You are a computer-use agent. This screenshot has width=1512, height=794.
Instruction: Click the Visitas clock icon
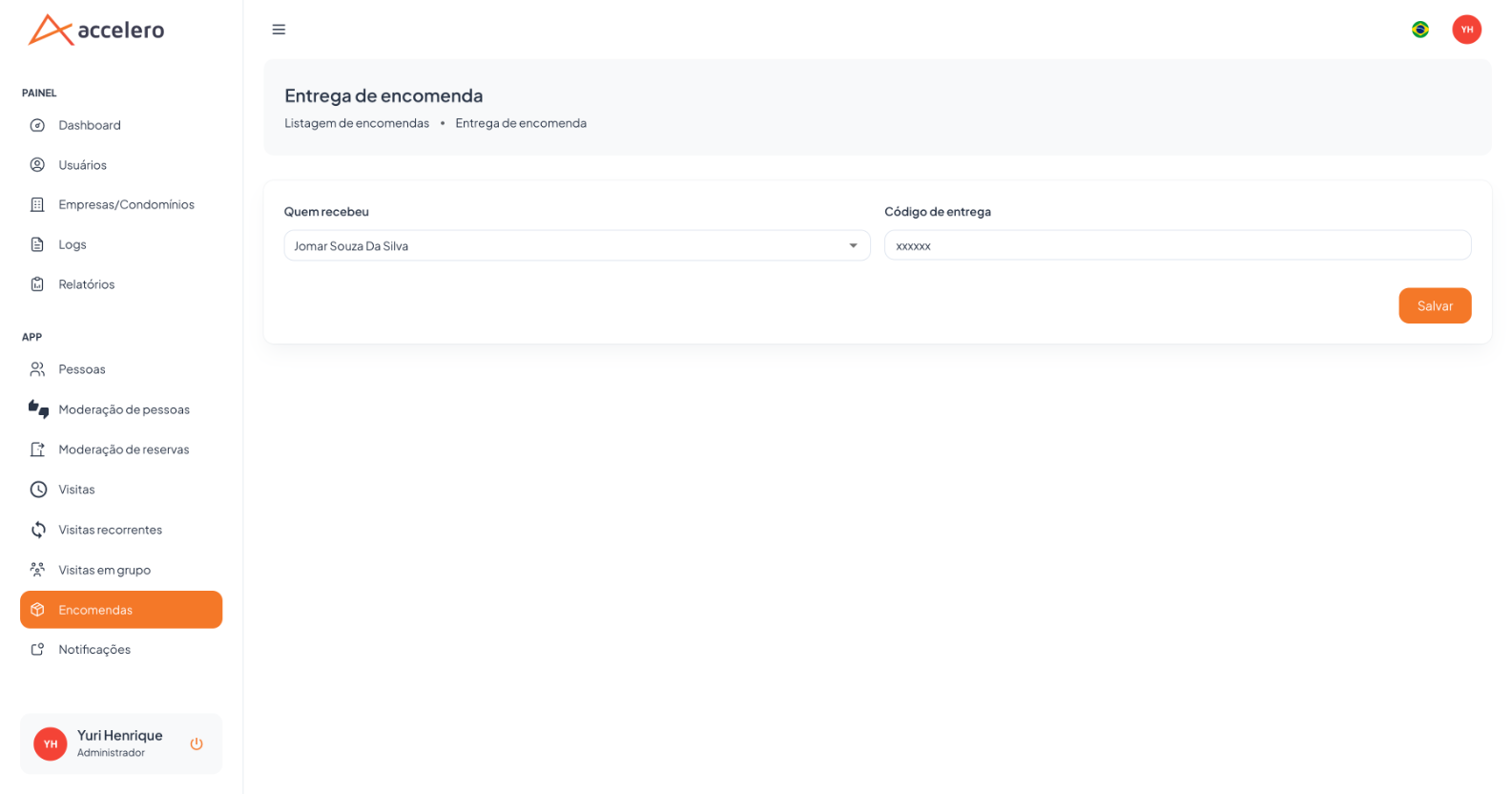(x=38, y=490)
